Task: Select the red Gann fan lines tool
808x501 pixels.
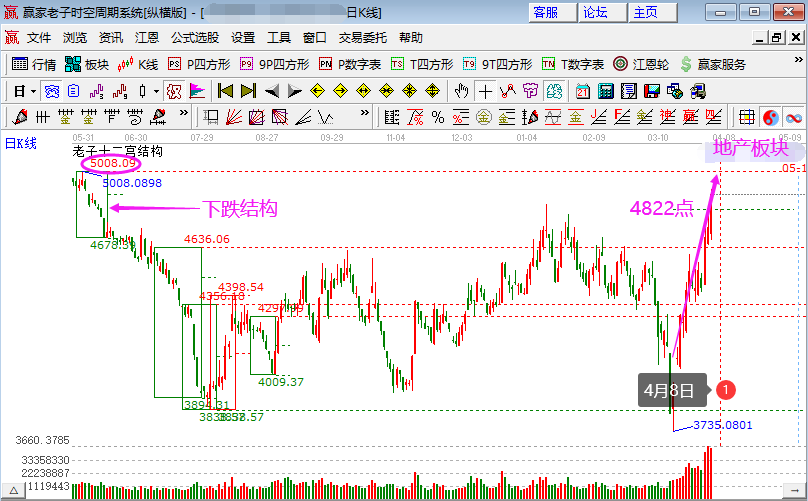Action: click(233, 118)
